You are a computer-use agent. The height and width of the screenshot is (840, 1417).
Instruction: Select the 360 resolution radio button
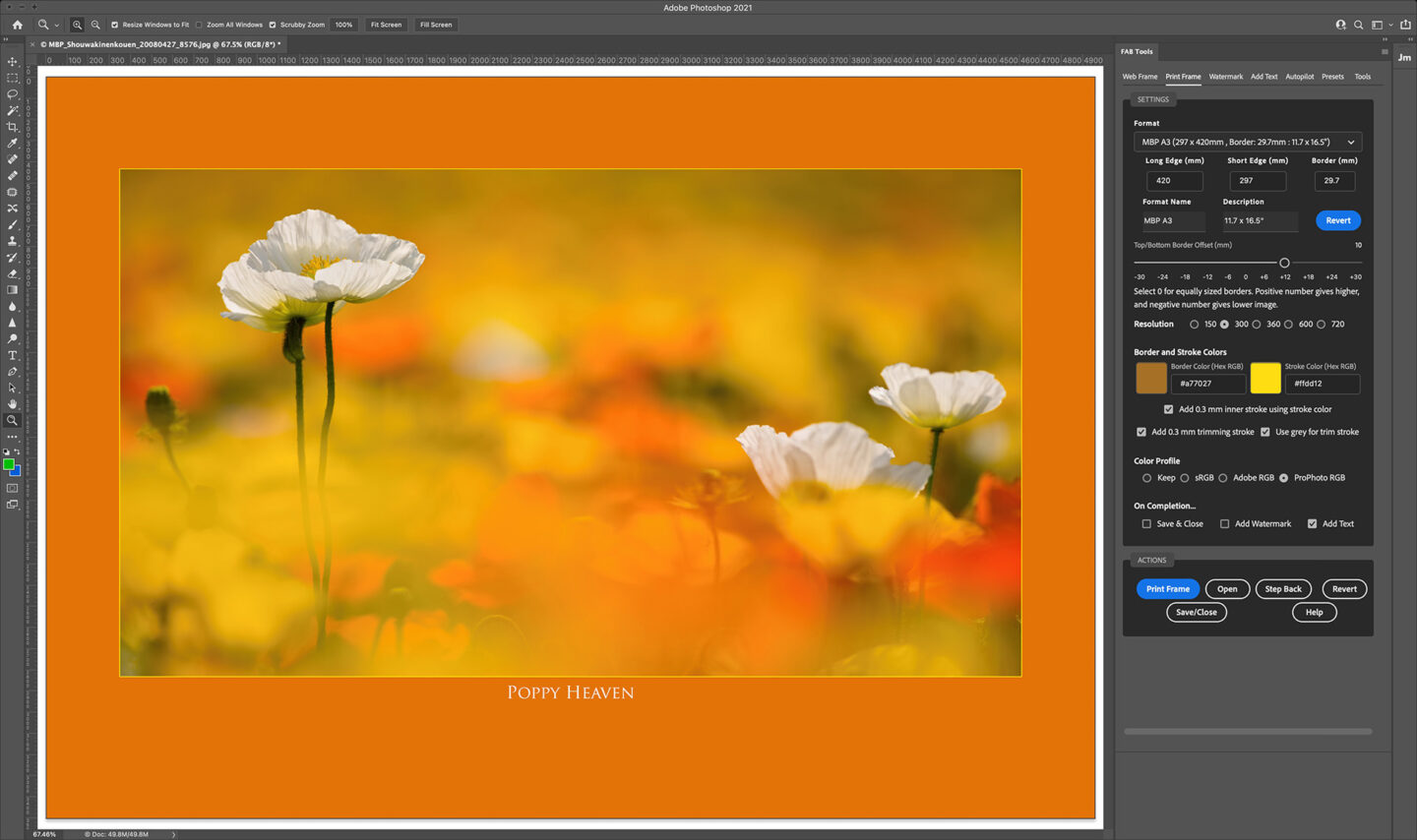1257,325
